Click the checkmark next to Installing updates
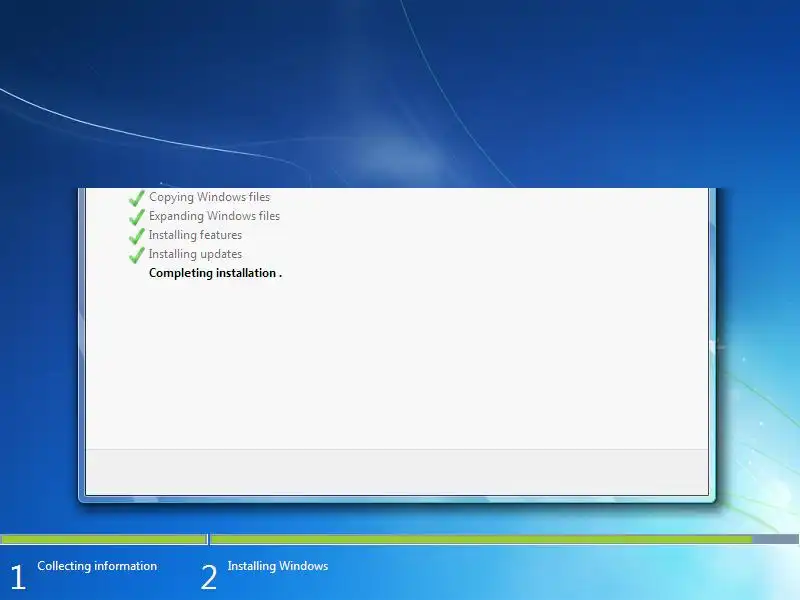800x600 pixels. 137,255
